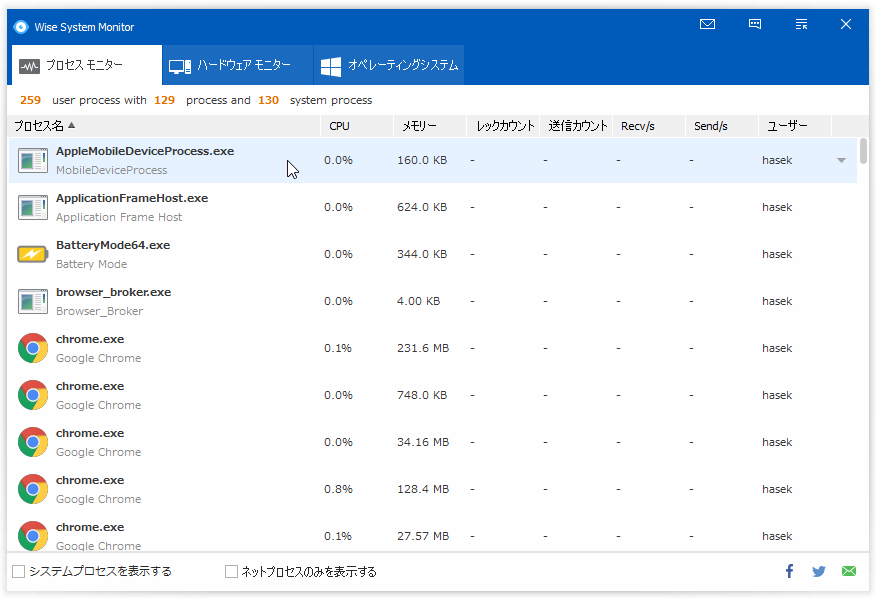Click the 231.6 MB memory value
The image size is (876, 598).
click(x=423, y=348)
